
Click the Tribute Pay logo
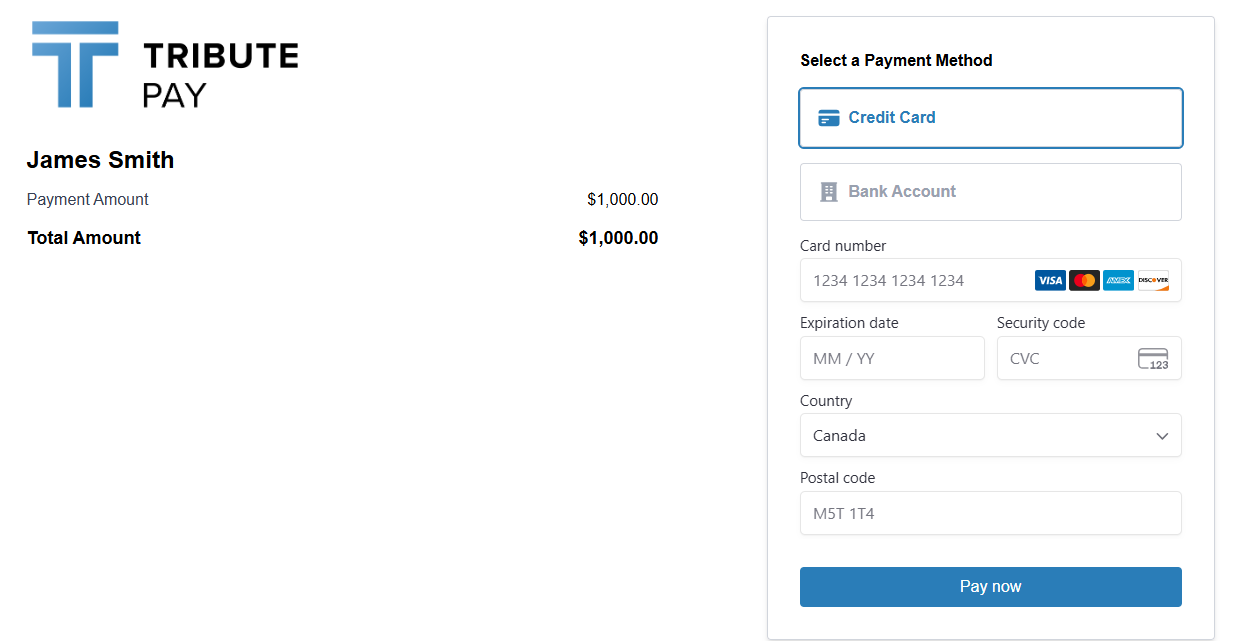pyautogui.click(x=165, y=65)
